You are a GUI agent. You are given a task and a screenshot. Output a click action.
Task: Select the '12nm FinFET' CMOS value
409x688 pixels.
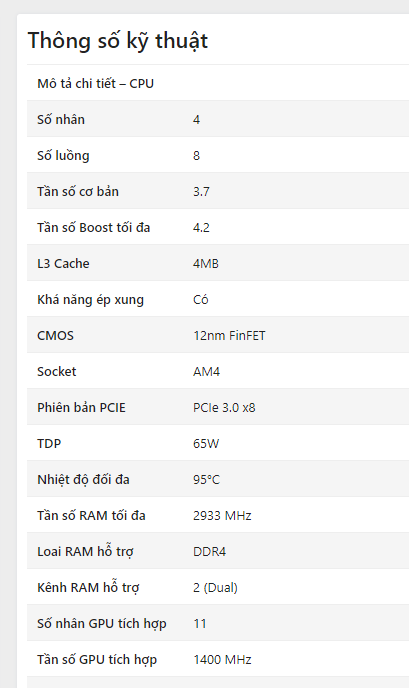coord(229,336)
